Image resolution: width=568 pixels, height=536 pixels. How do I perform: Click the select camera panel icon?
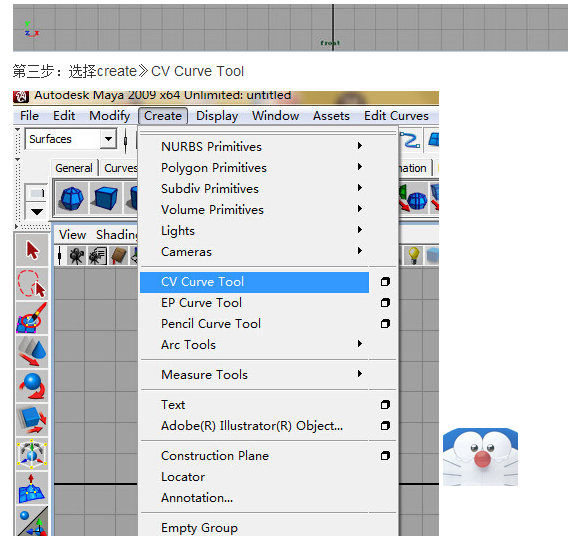point(76,256)
